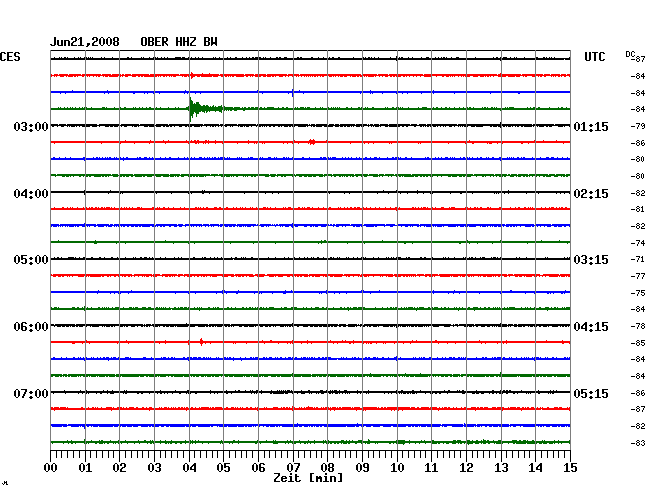Click the 06 minute axis label
Viewport: 650px width, 494px height.
click(258, 468)
